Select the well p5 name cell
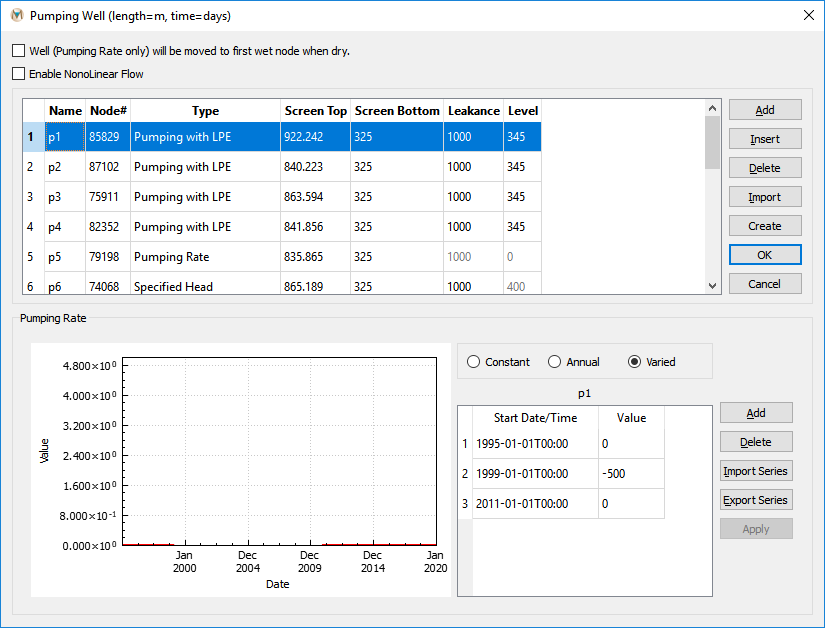The image size is (825, 628). 65,257
